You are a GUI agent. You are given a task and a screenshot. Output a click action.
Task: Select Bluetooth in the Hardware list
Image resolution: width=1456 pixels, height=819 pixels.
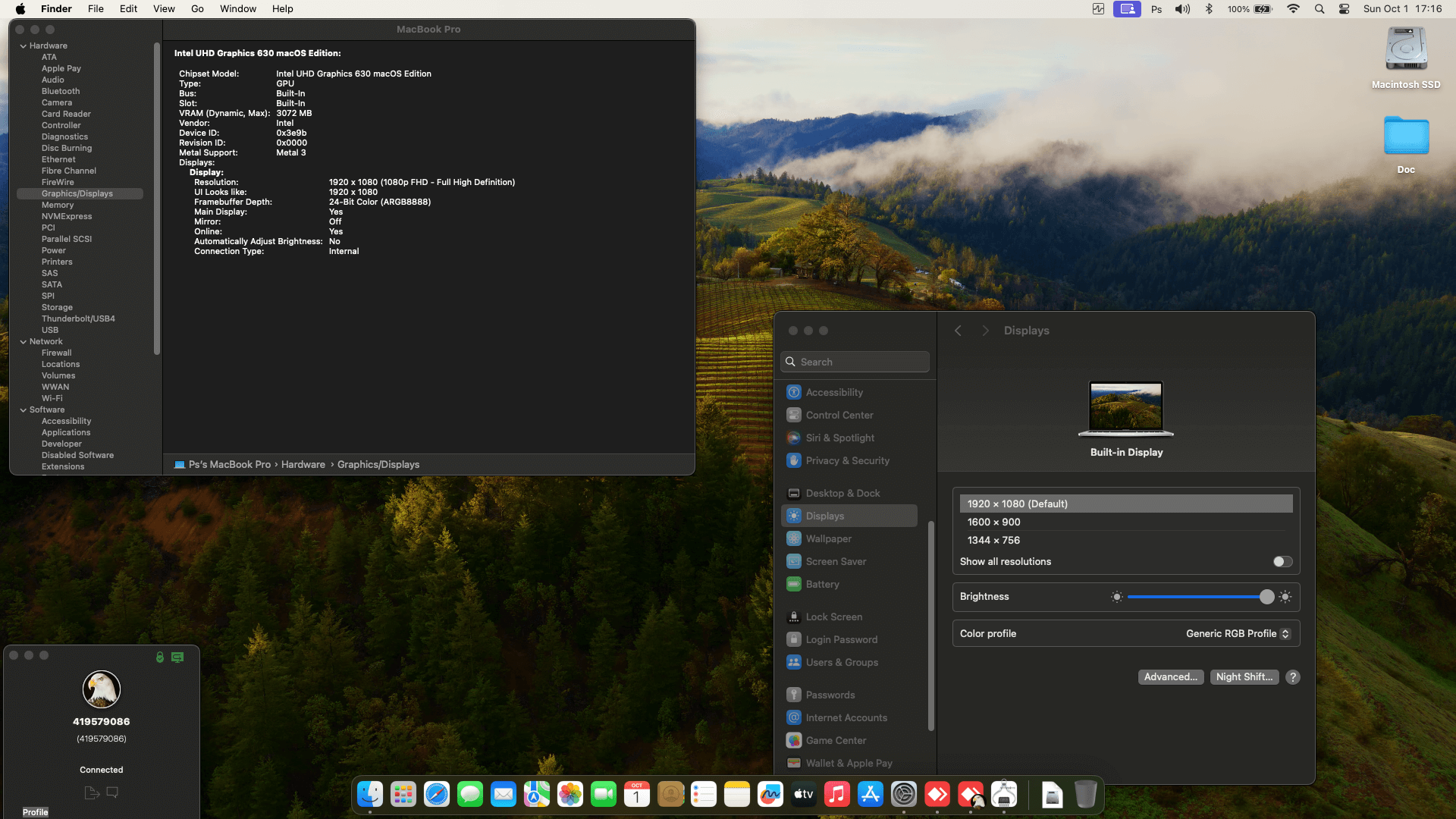tap(80, 91)
